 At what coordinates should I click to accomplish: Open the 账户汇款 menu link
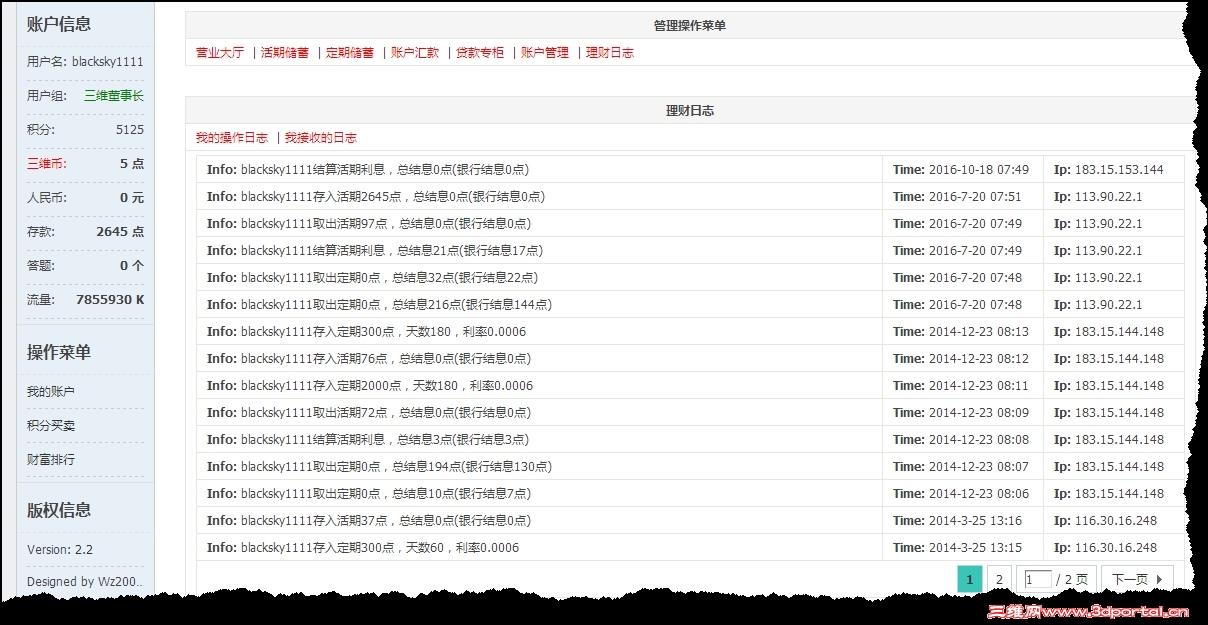tap(415, 53)
